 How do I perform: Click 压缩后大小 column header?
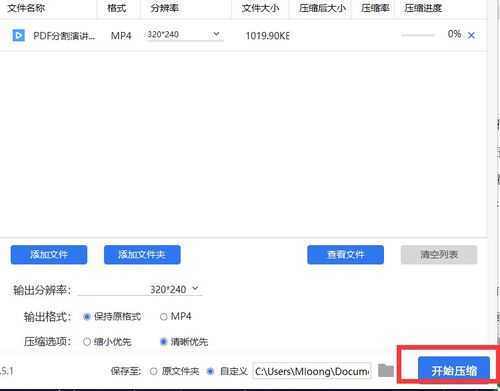(323, 8)
